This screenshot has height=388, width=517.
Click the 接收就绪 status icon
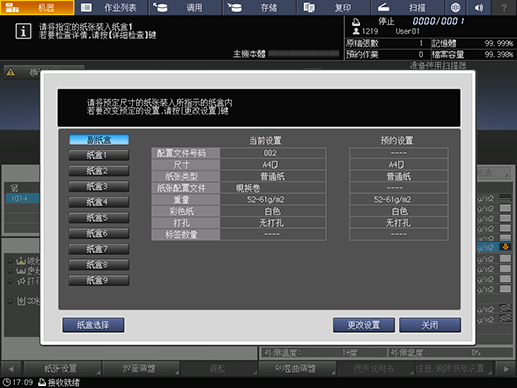42,382
